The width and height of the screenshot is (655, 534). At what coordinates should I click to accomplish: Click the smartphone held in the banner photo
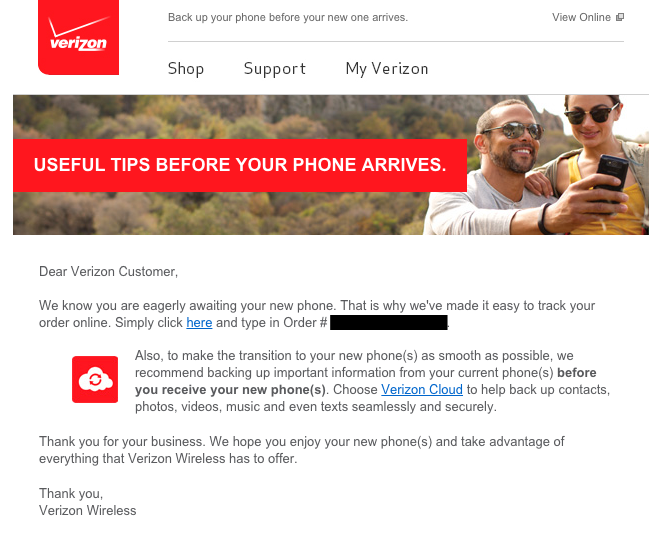pos(611,173)
